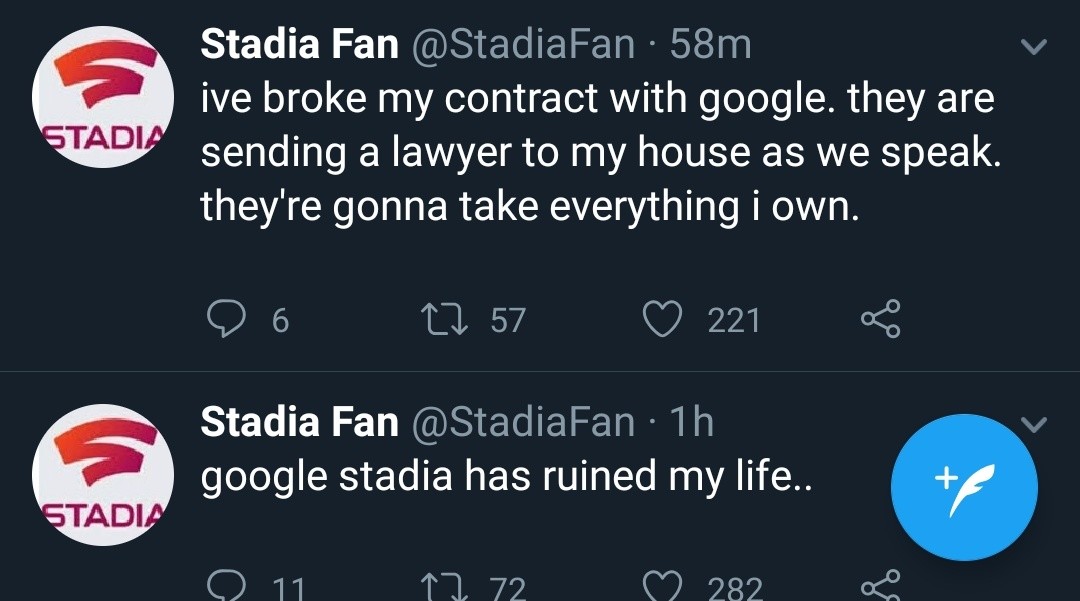Open Stadia avatar on second tweet

pos(104,475)
